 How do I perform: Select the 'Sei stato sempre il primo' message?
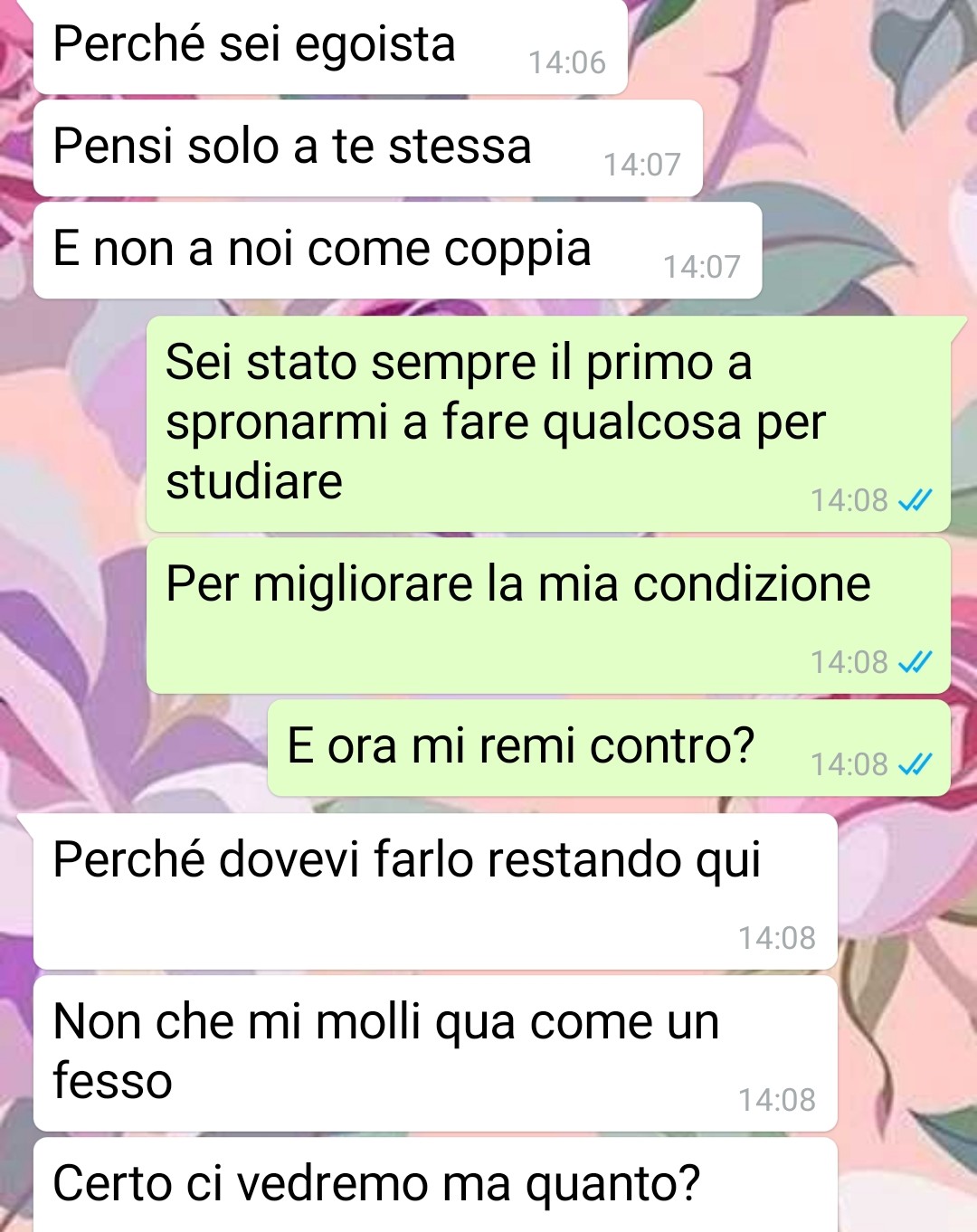(548, 423)
